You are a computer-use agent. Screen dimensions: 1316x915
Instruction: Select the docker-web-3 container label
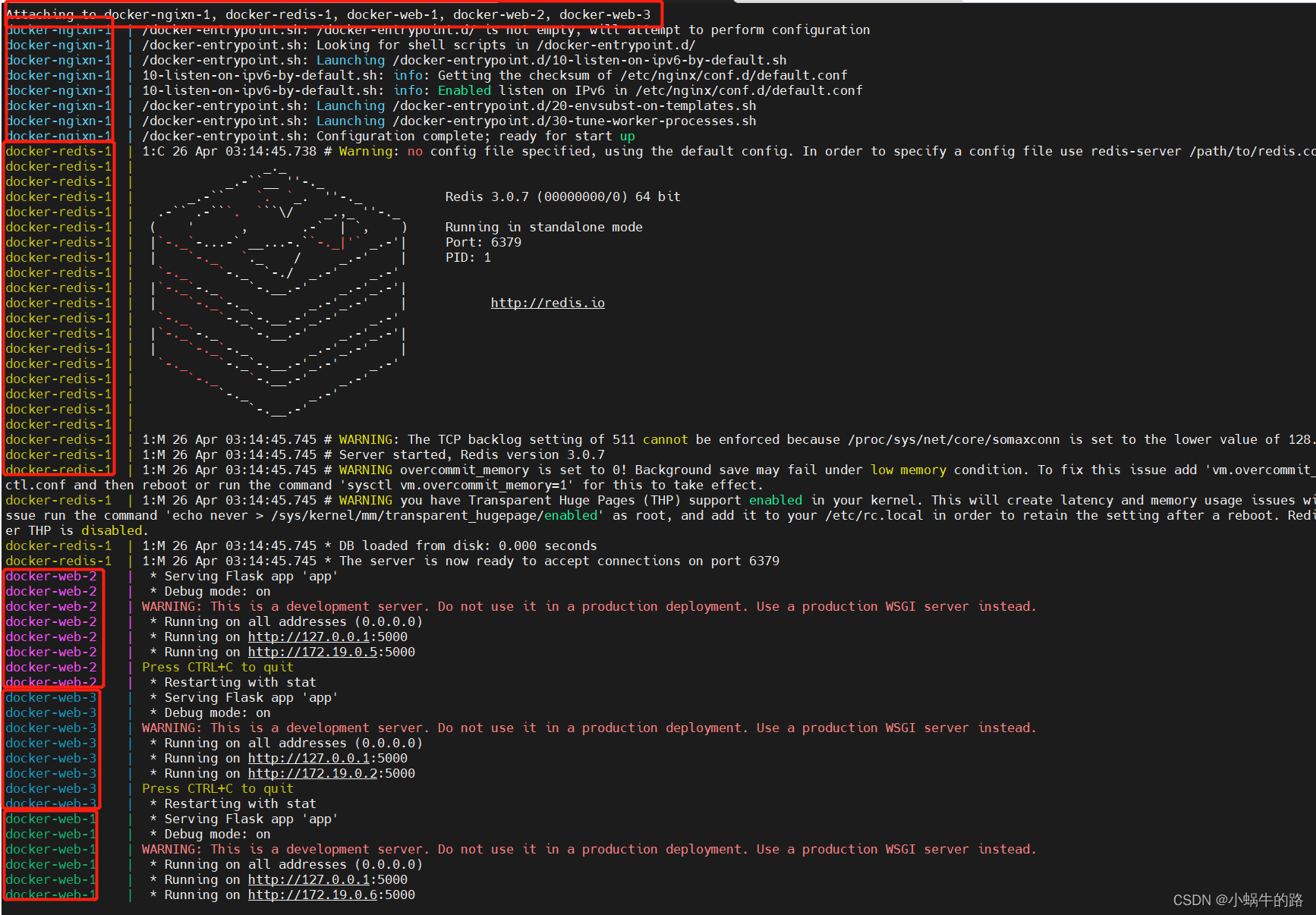pos(50,743)
